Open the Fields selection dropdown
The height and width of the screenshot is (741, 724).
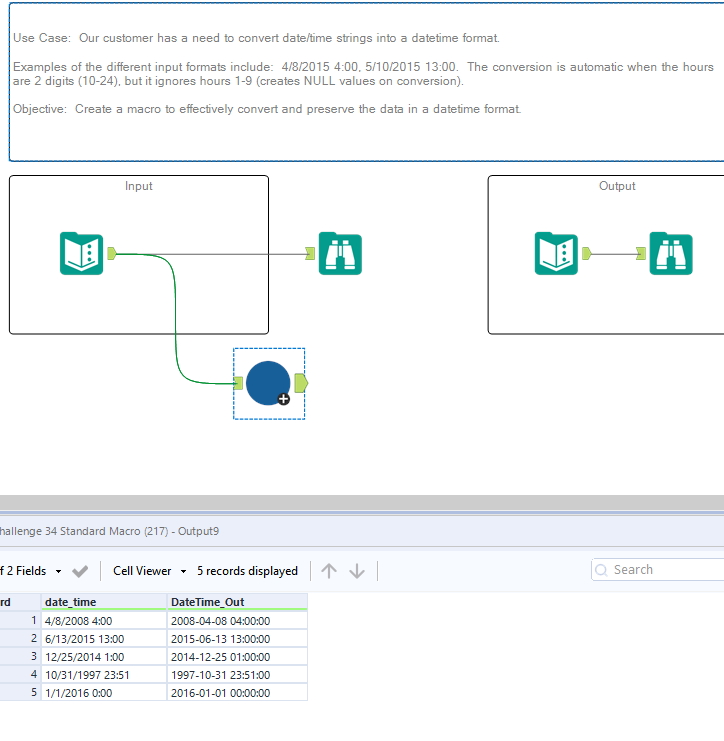click(x=59, y=571)
